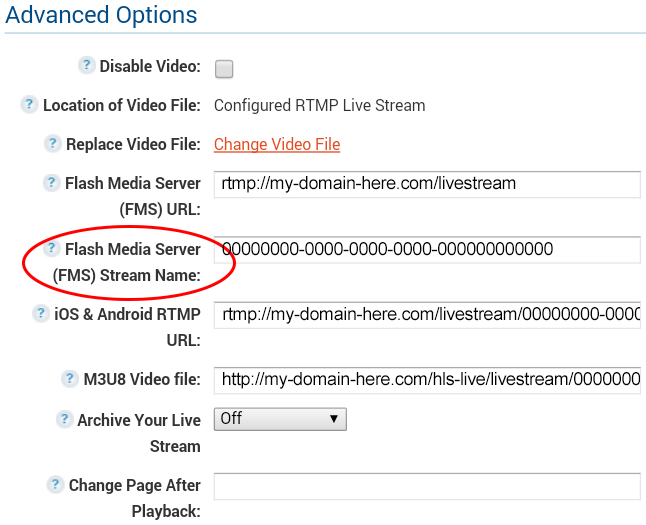Click the Flash Media Server URL field
646x525 pixels.
click(427, 185)
